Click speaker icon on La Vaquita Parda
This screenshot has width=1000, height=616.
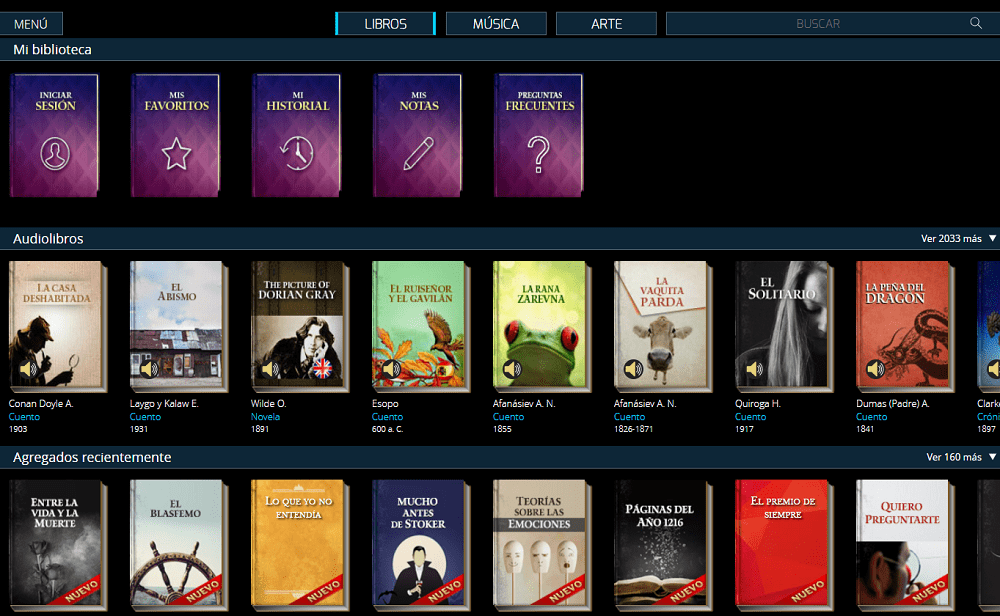[x=633, y=369]
